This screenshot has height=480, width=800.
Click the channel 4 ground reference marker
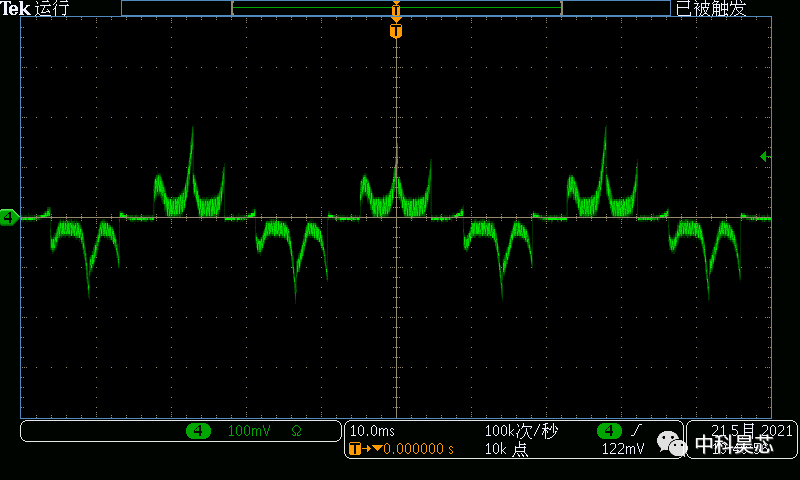[9, 218]
